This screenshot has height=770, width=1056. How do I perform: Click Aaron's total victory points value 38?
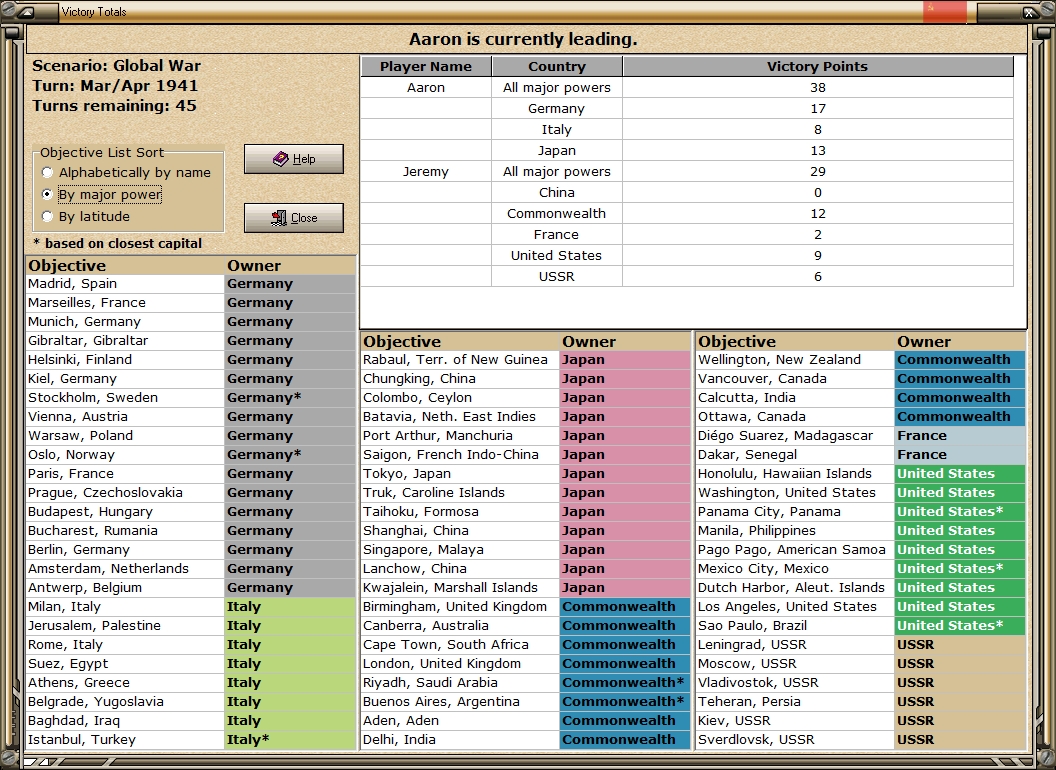click(x=818, y=88)
